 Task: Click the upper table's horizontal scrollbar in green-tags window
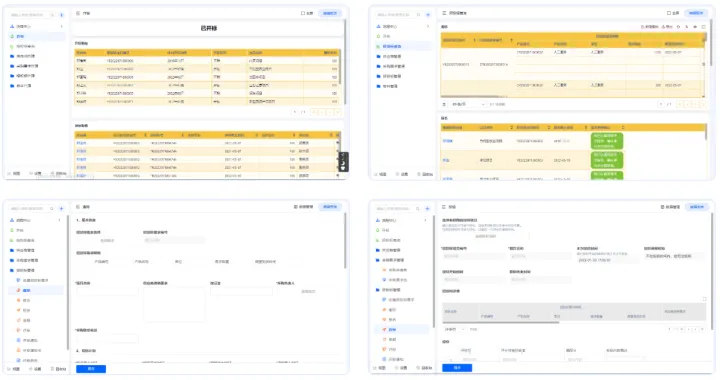(x=469, y=97)
